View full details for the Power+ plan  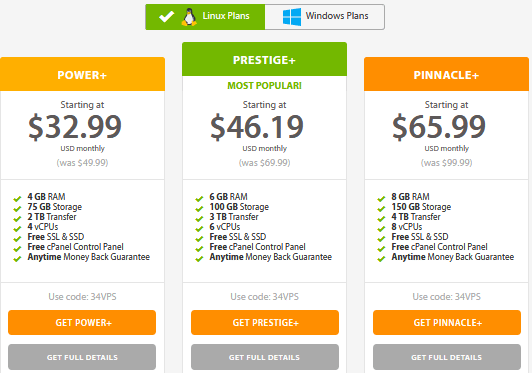[82, 357]
